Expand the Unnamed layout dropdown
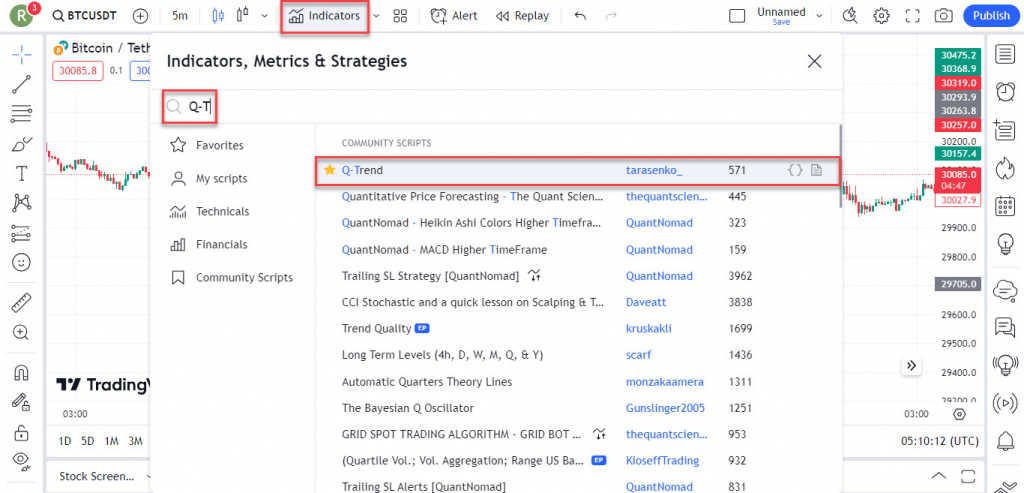This screenshot has height=493, width=1024. coord(819,16)
